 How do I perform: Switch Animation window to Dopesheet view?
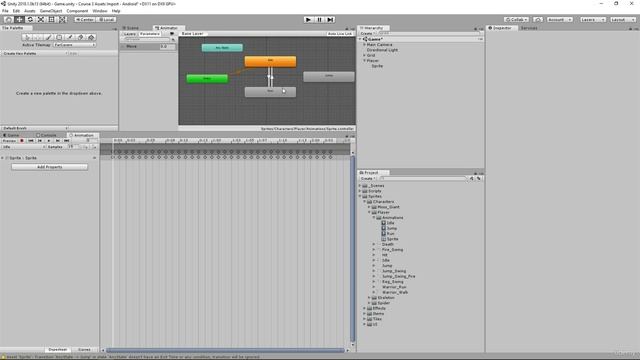pos(58,350)
